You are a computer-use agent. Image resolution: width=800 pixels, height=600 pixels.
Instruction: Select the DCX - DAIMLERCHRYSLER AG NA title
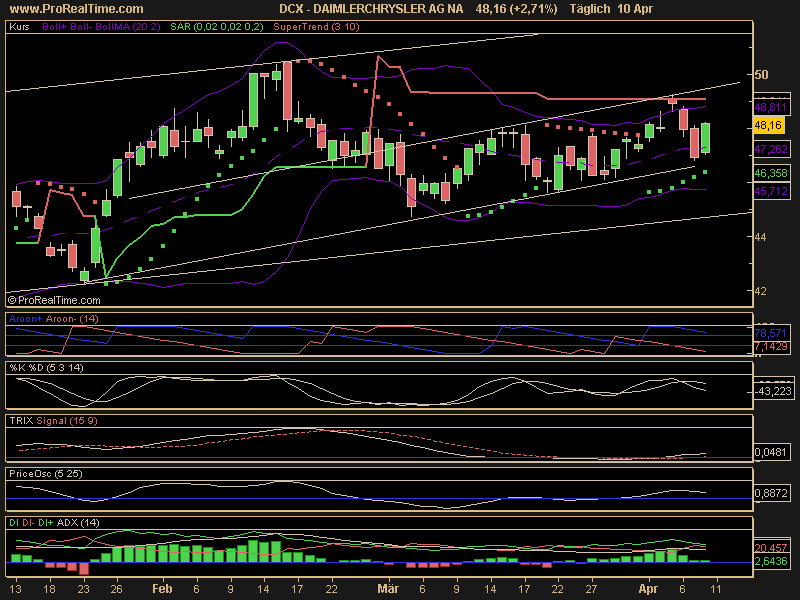(x=371, y=9)
